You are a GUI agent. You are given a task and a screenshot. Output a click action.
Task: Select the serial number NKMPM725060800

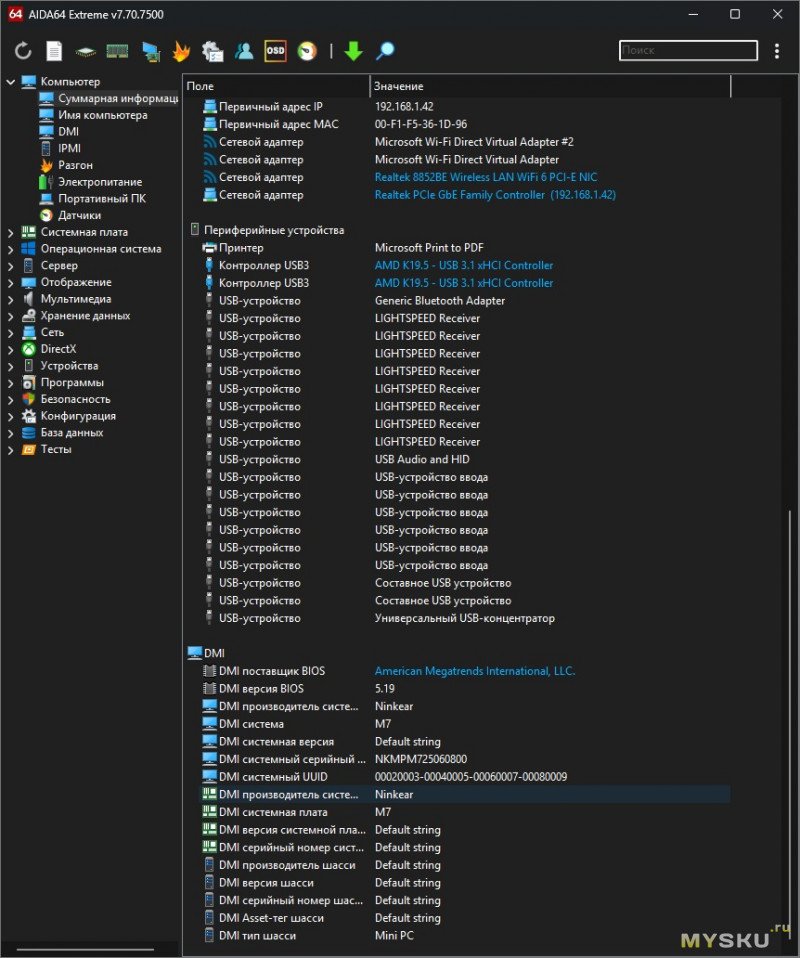[420, 759]
